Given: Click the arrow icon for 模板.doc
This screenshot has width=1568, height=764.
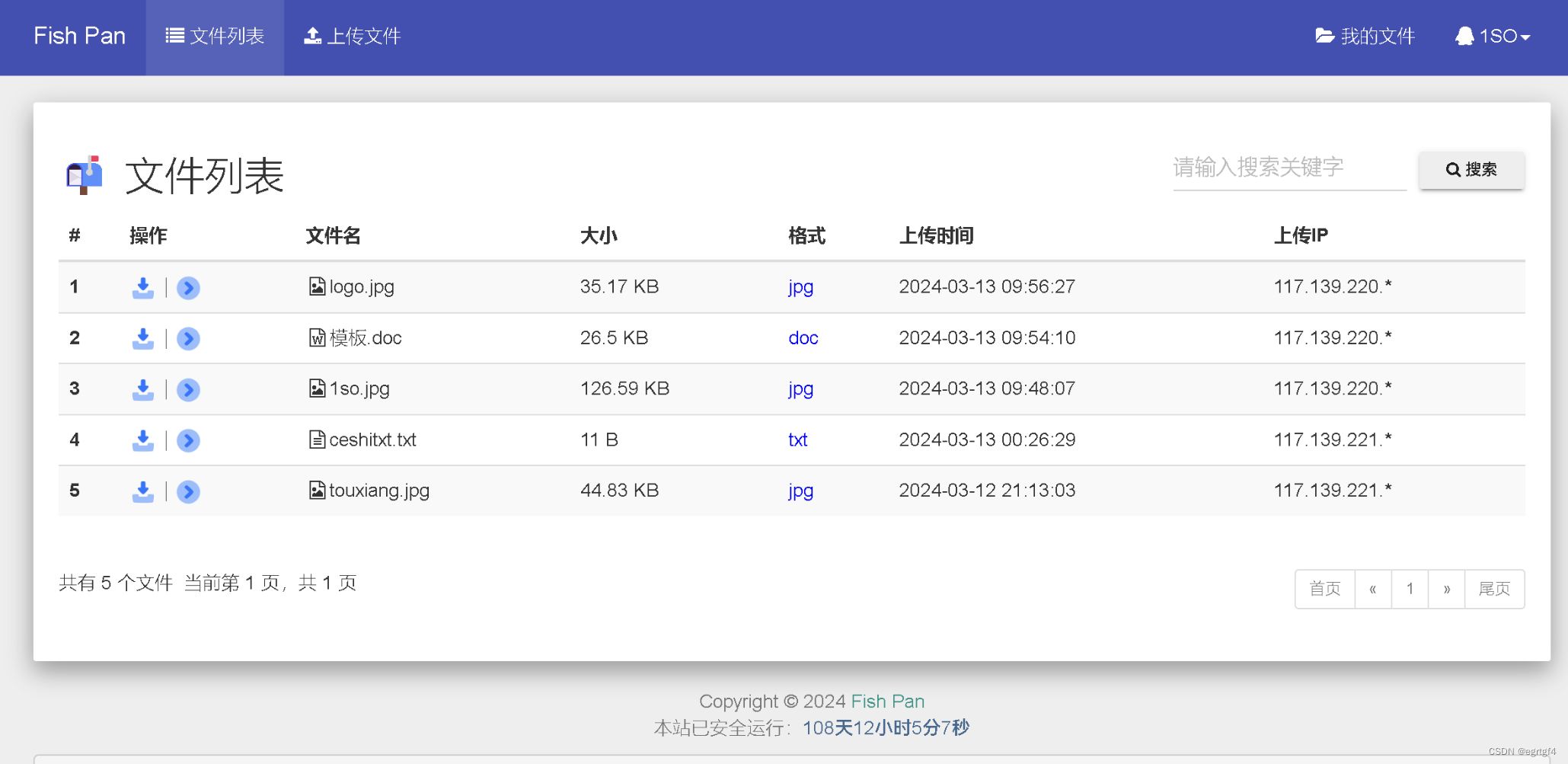Looking at the screenshot, I should [188, 338].
